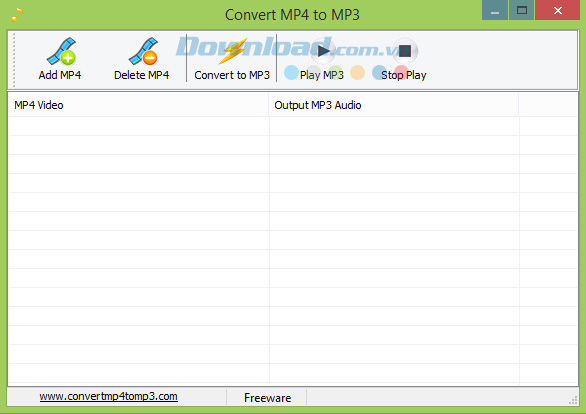The image size is (586, 414).
Task: Click the toolbar's dotted drag handle
Action: [14, 60]
